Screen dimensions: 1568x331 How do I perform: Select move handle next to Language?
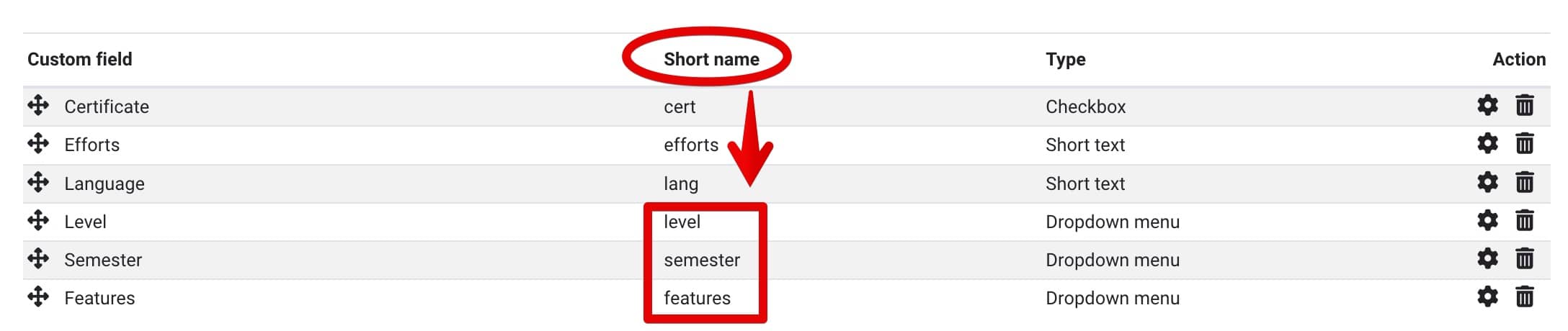click(38, 183)
